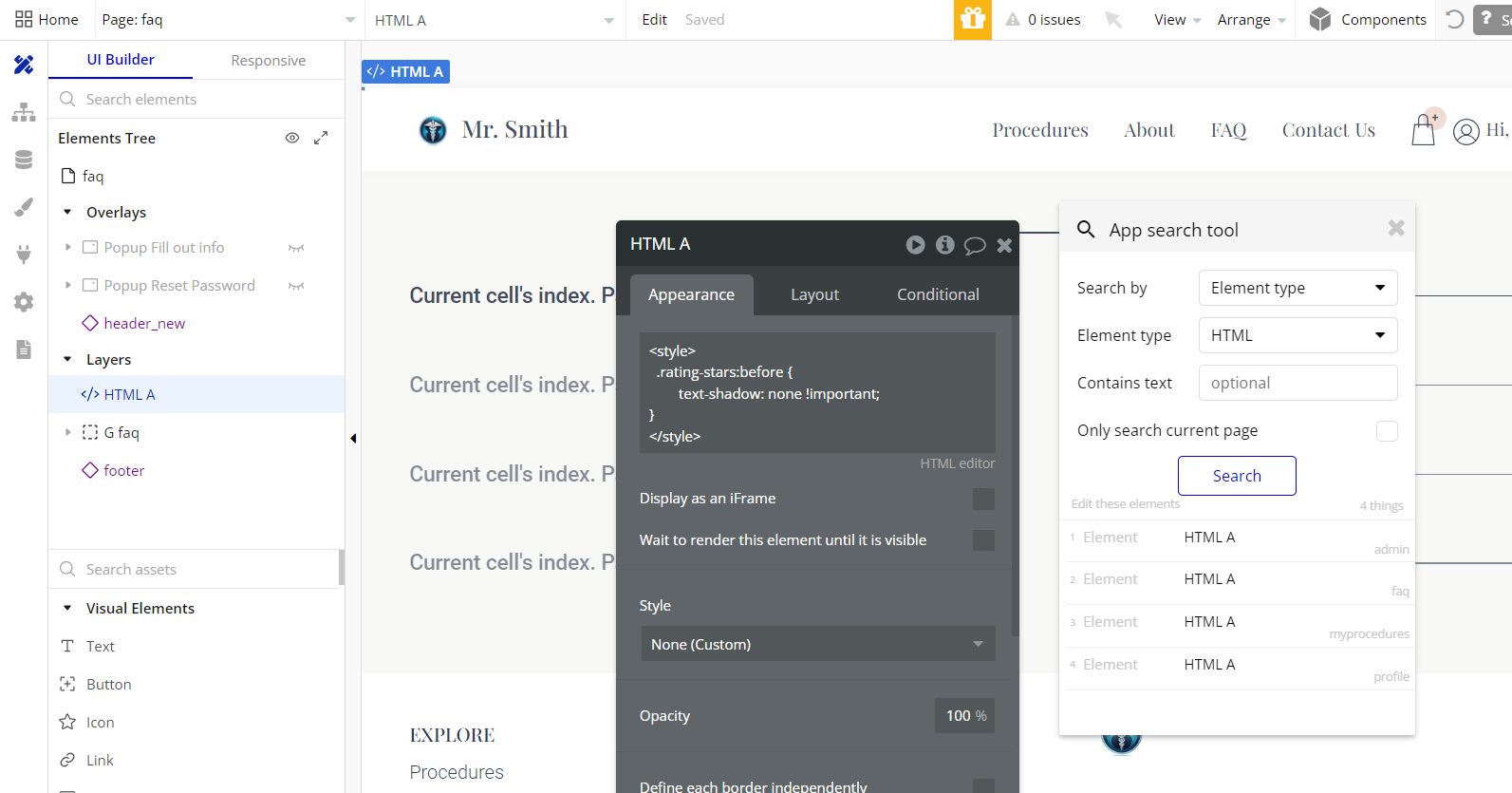Open the Edit menu
1512x793 pixels.
(654, 20)
